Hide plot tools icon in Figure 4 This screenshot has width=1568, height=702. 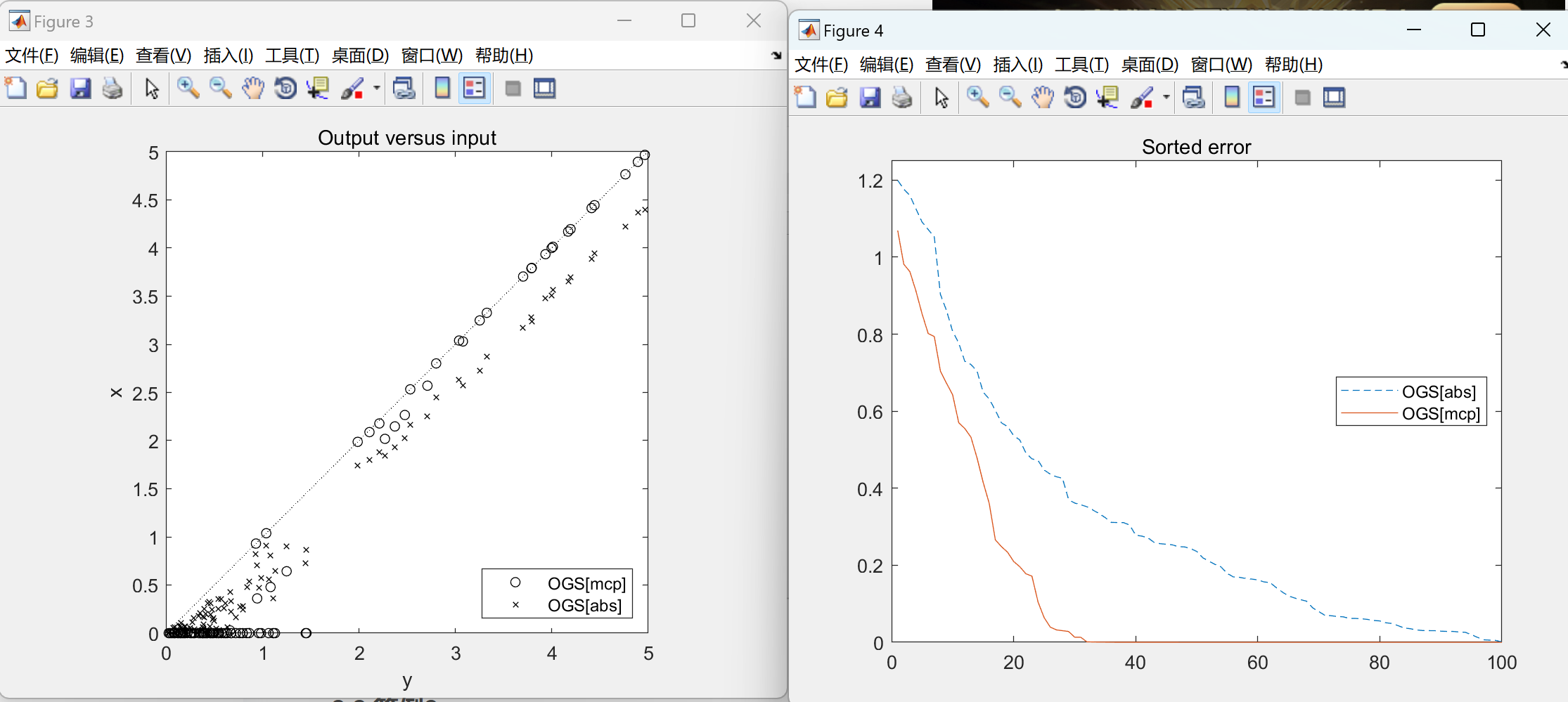(x=1303, y=98)
